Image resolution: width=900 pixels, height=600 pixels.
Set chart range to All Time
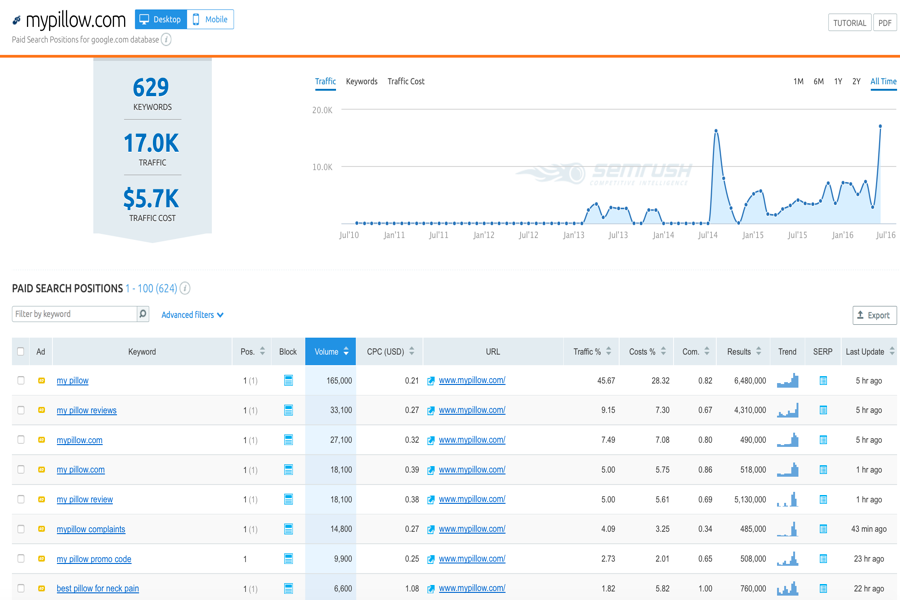click(883, 82)
